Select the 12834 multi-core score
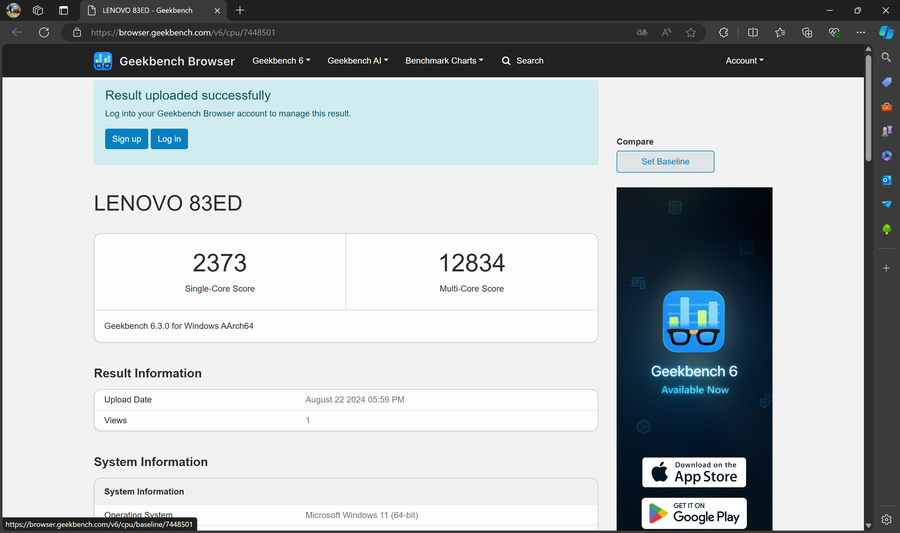The height and width of the screenshot is (533, 900). click(x=472, y=263)
